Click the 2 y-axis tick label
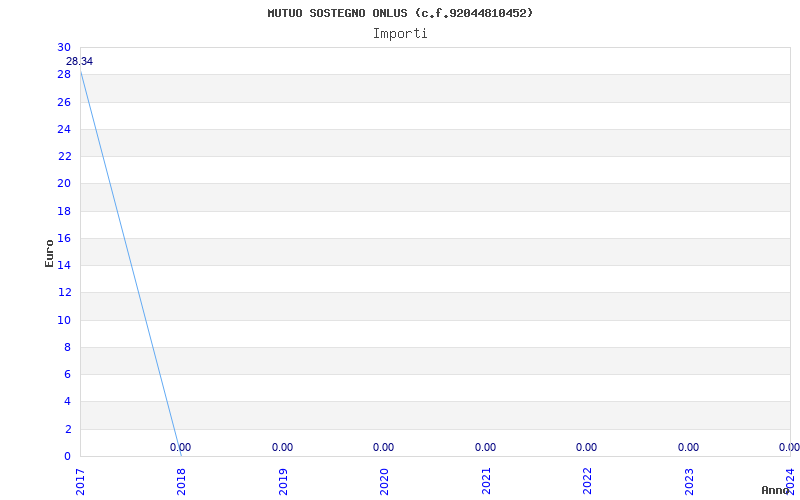 [x=67, y=429]
